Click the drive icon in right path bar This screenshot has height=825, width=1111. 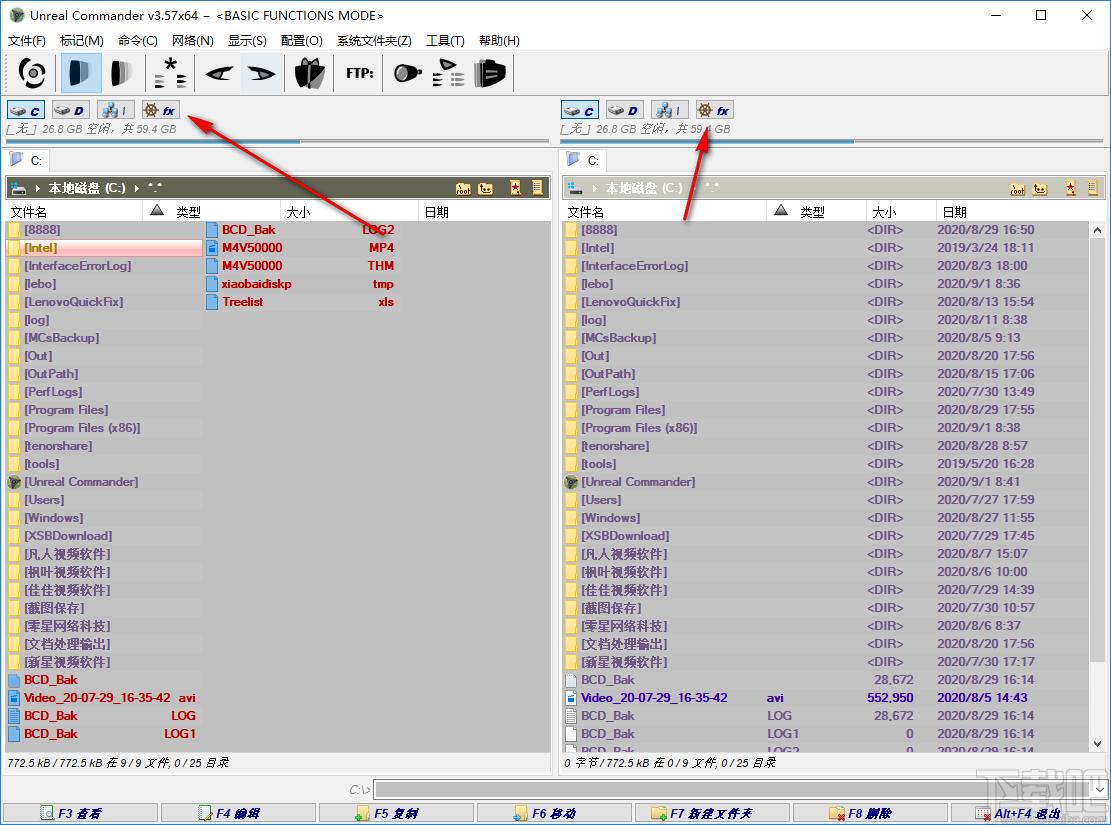click(575, 188)
